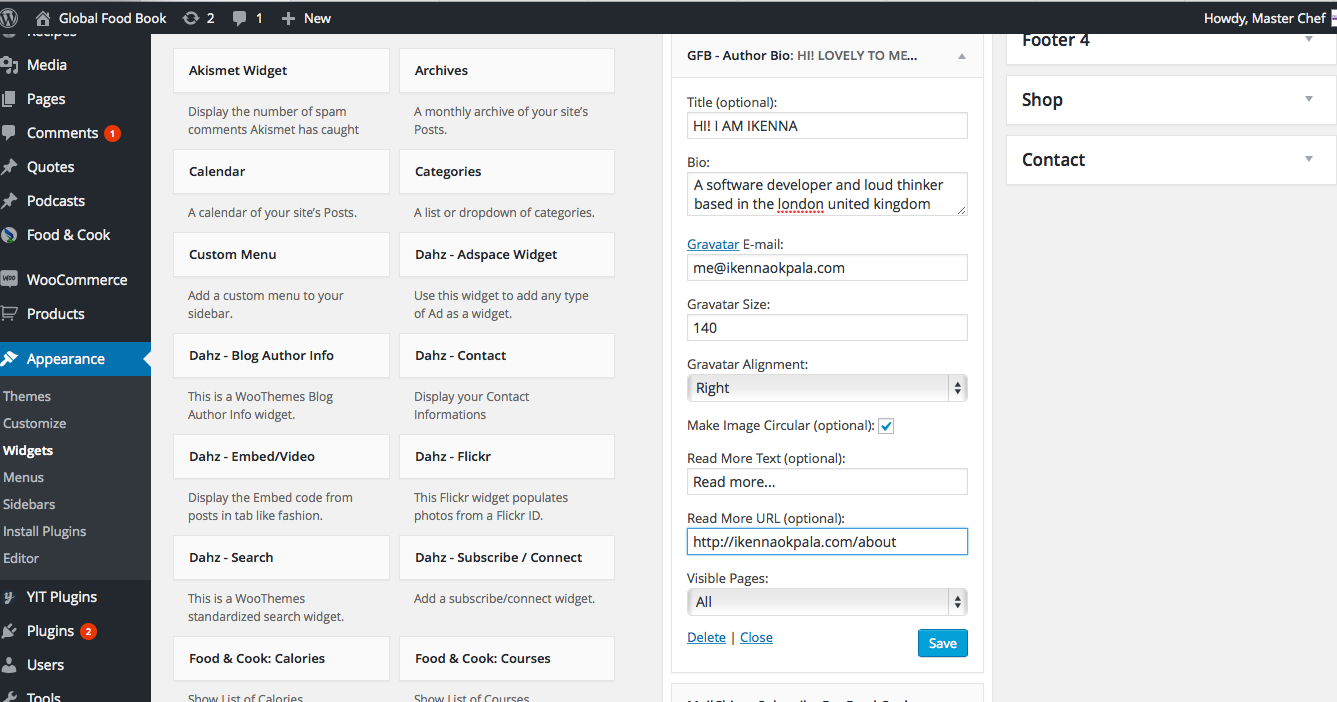1337x702 pixels.
Task: Expand the Shop widget area
Action: pos(1309,99)
